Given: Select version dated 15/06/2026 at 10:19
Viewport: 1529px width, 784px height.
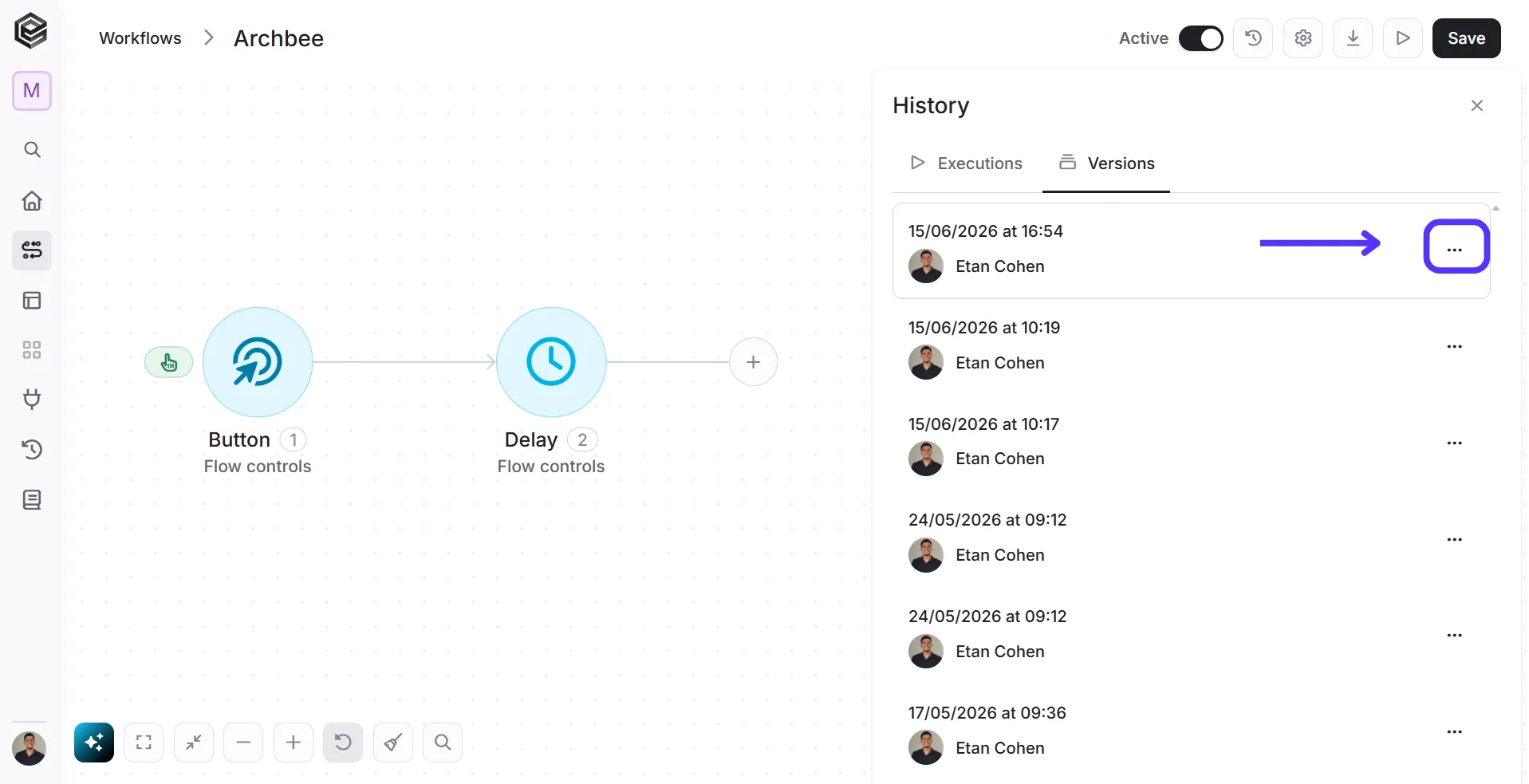Looking at the screenshot, I should pos(1191,346).
